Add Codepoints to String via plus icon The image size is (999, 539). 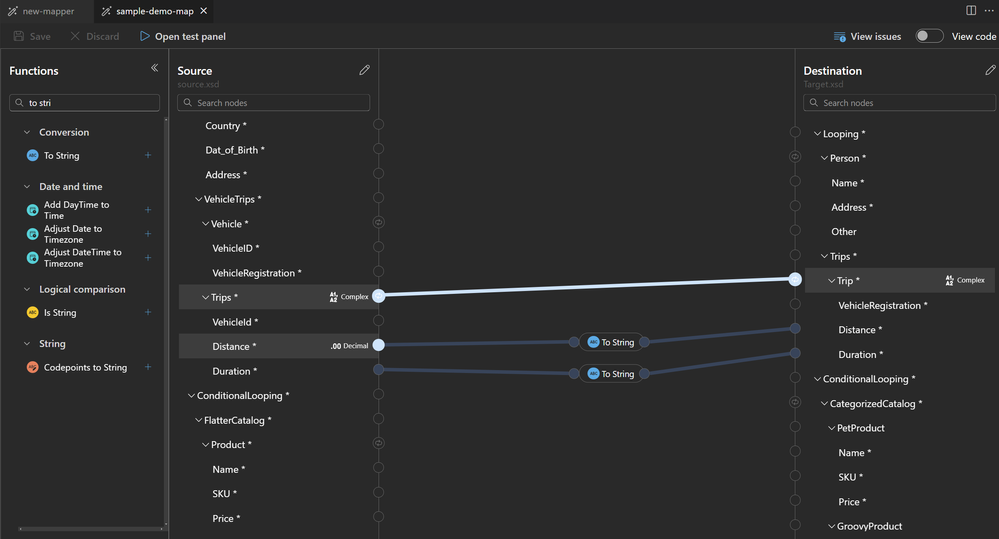pyautogui.click(x=148, y=367)
